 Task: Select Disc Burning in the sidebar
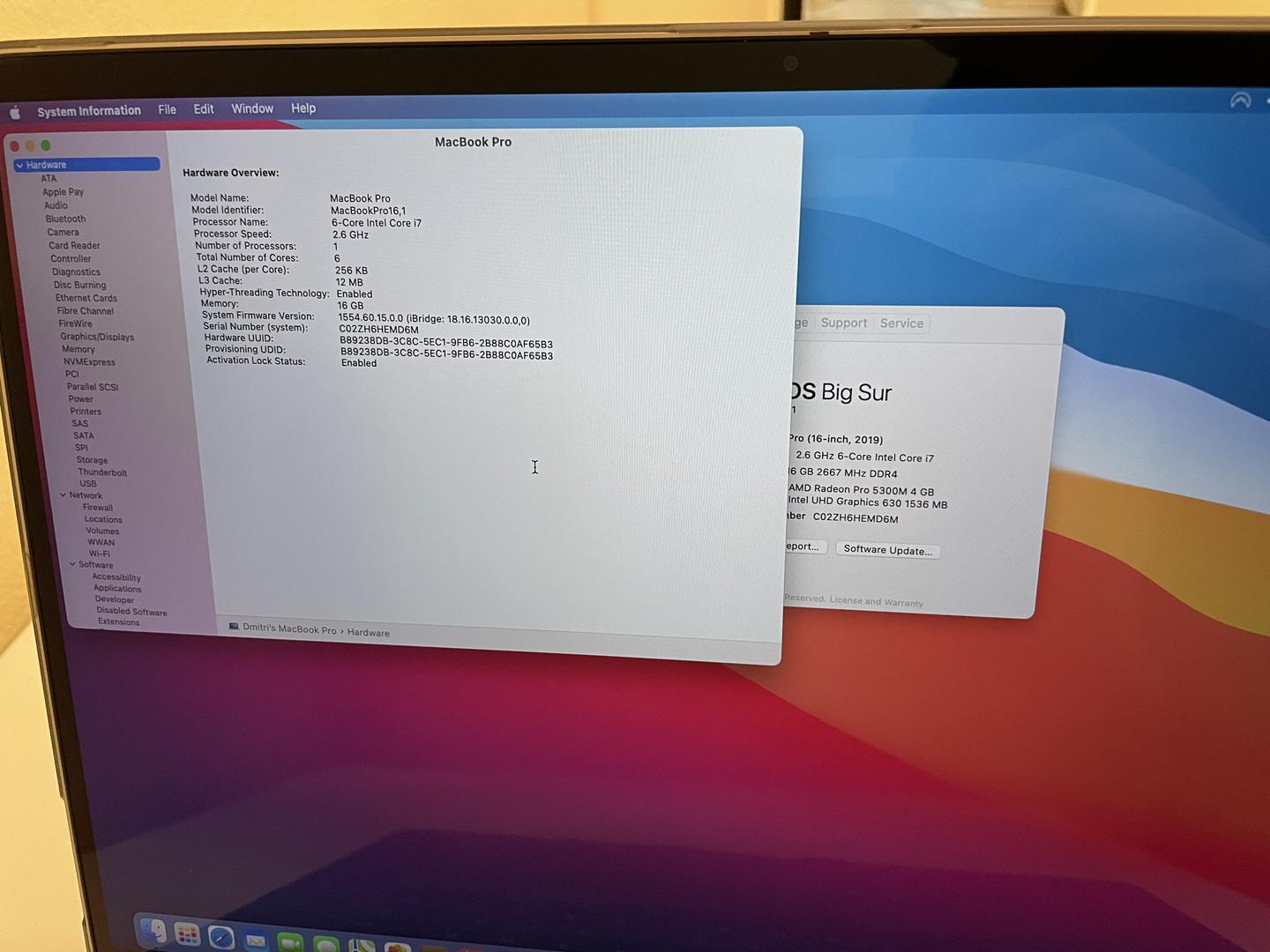80,285
